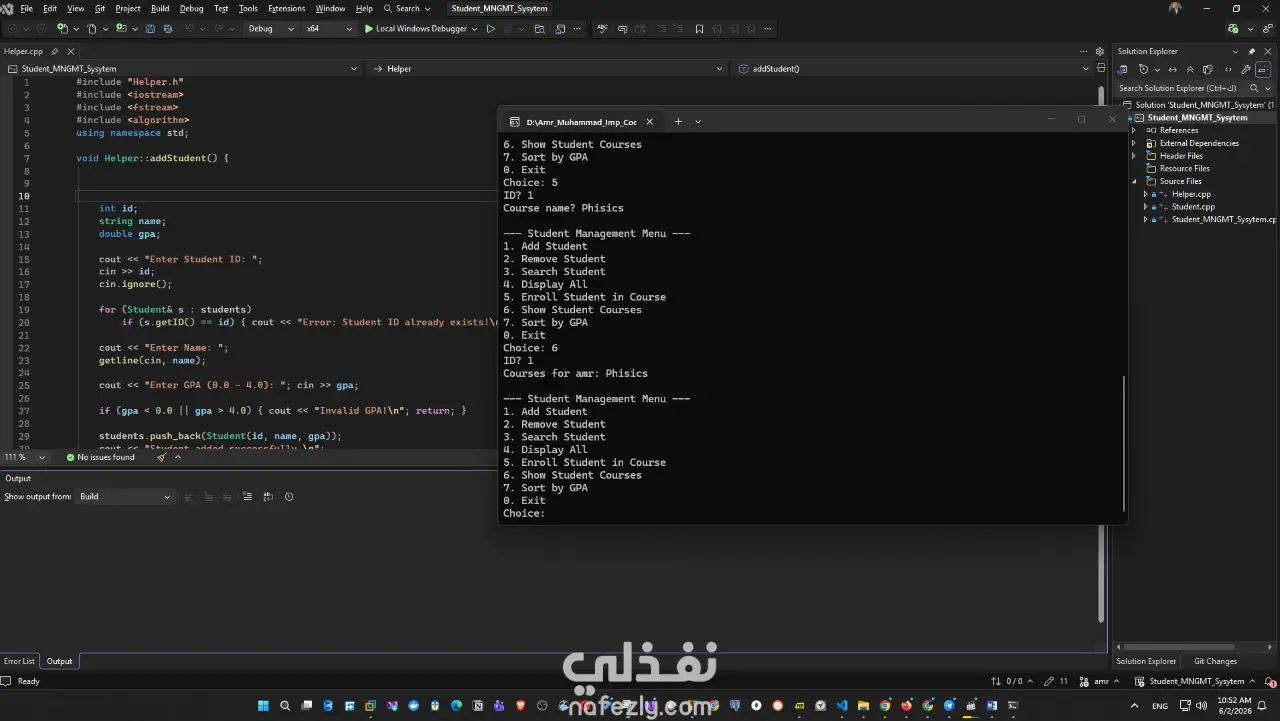Switch to the Git Changes tab

[1215, 661]
